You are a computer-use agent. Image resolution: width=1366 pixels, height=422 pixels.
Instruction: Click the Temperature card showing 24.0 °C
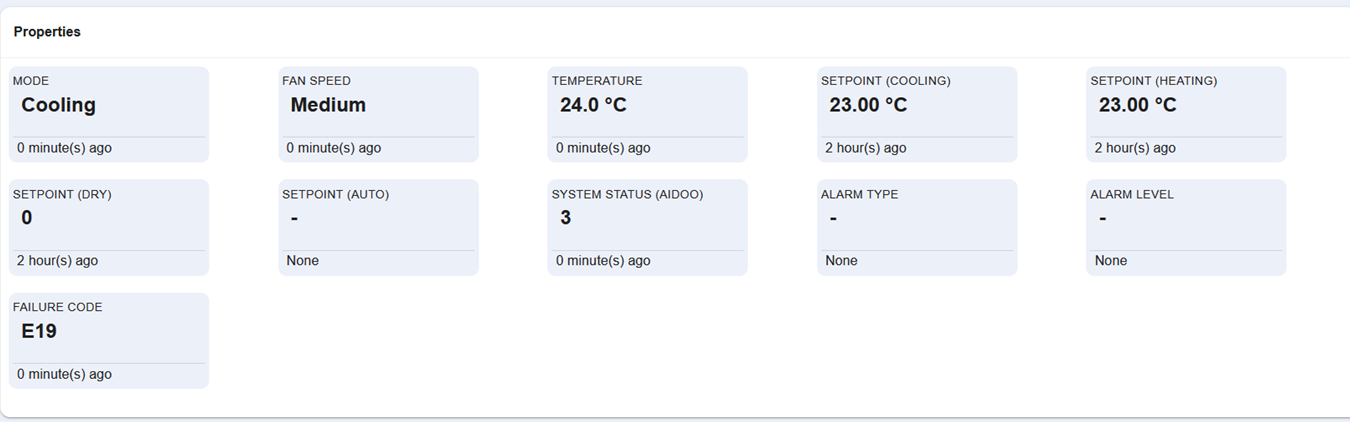647,114
